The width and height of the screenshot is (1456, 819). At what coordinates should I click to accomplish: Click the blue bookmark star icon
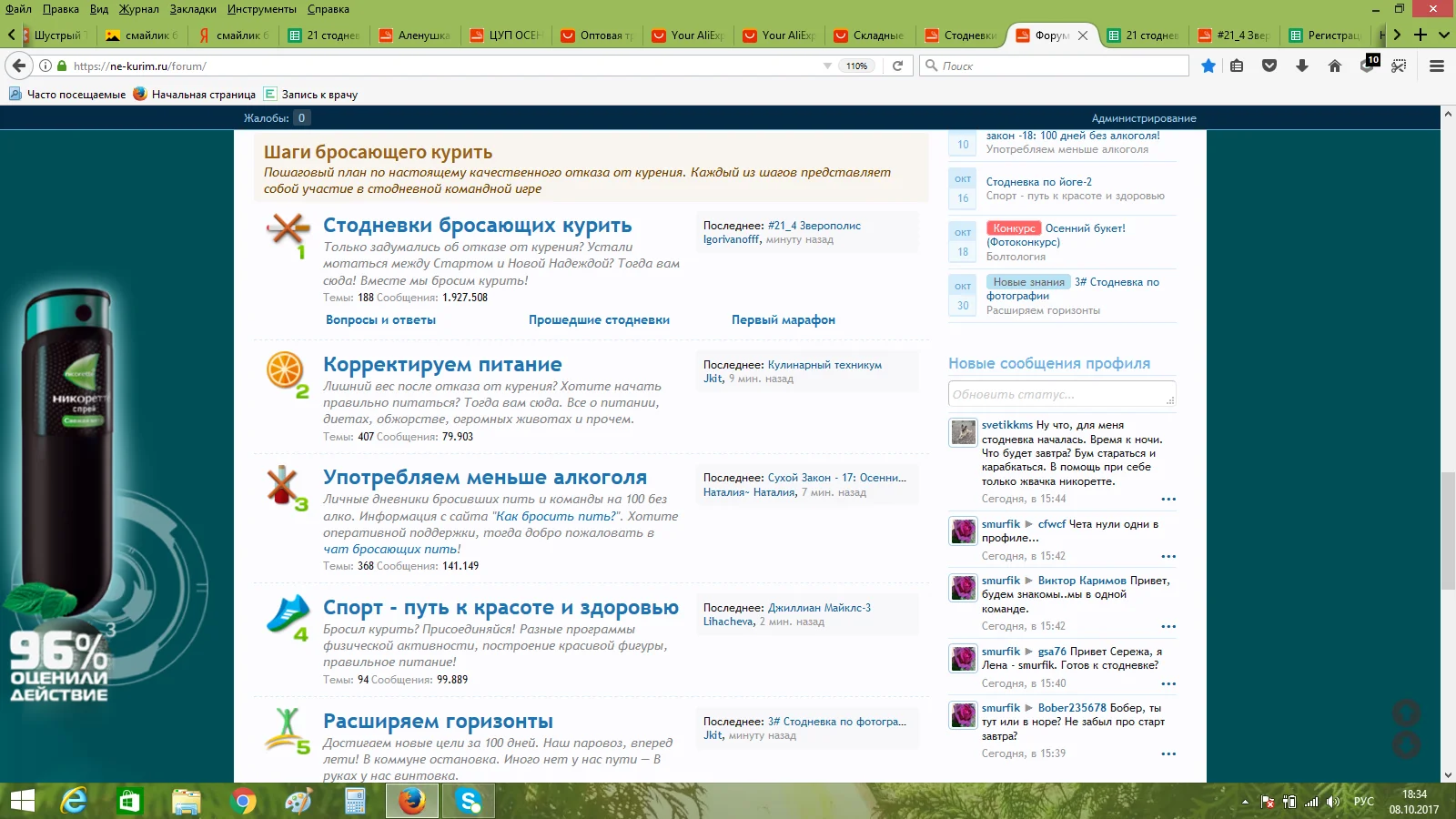tap(1208, 66)
